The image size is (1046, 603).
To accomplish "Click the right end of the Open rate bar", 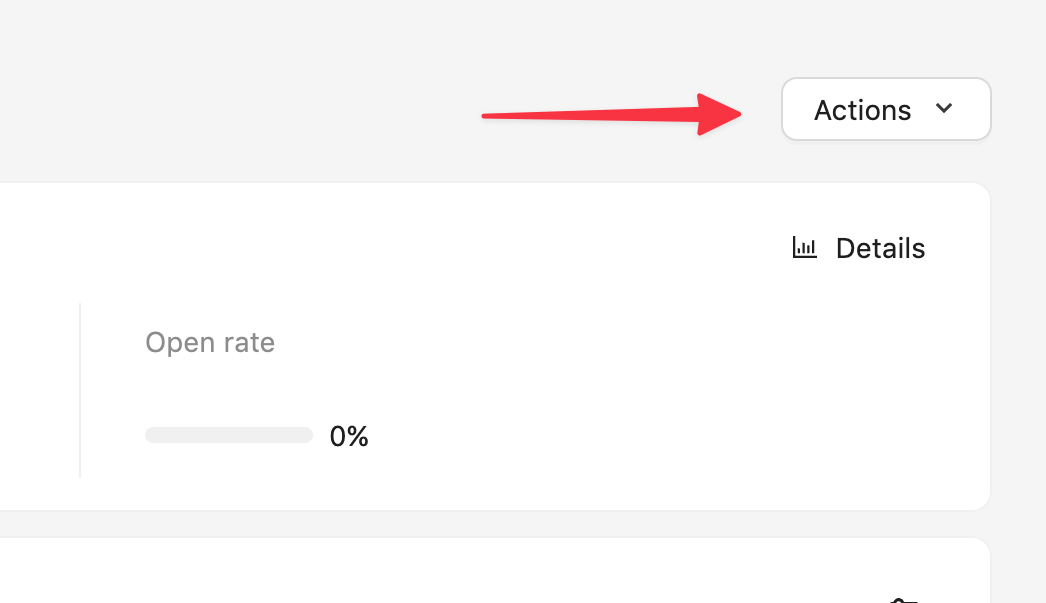I will point(308,435).
